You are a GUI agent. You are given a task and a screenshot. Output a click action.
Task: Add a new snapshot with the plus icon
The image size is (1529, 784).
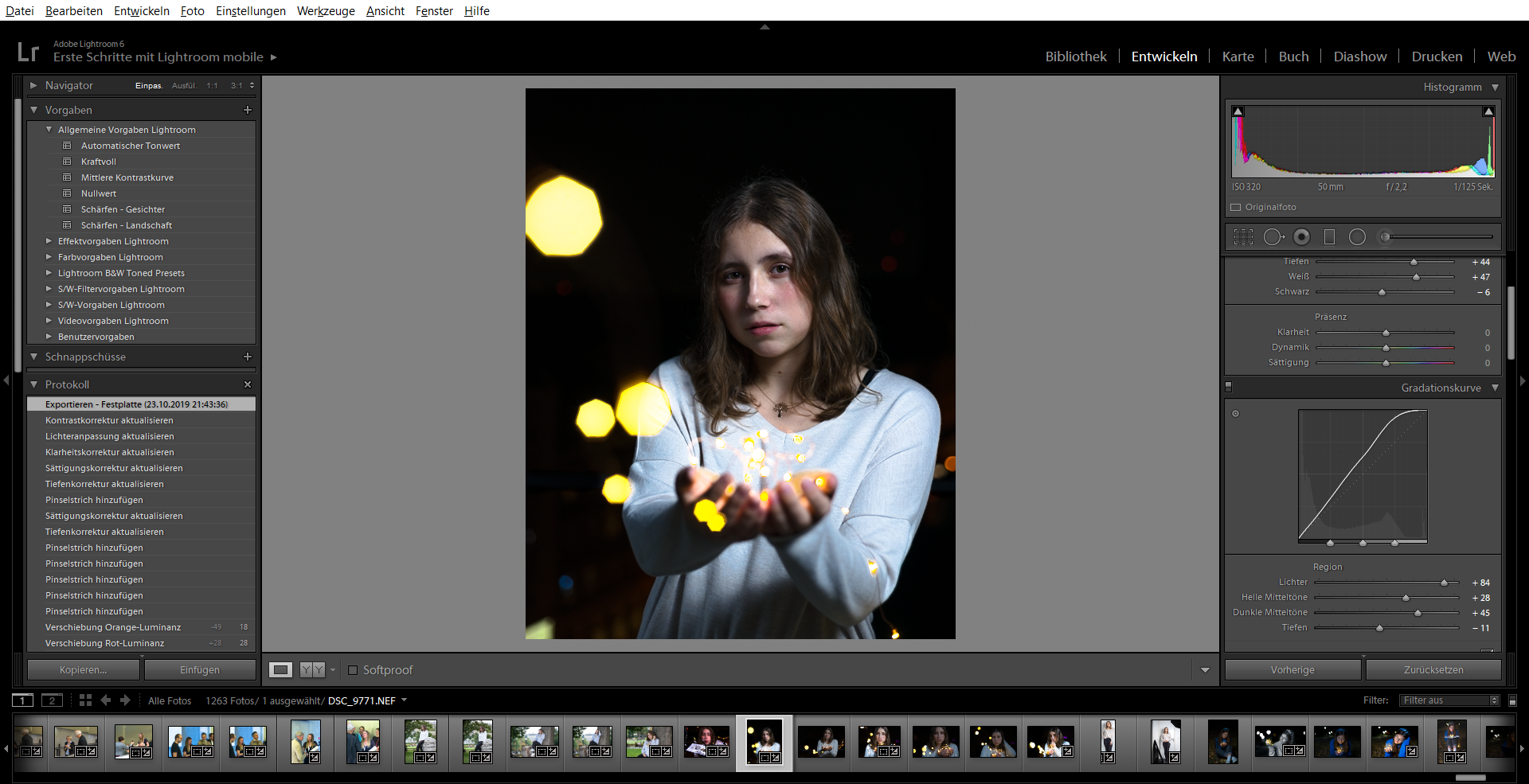[248, 357]
